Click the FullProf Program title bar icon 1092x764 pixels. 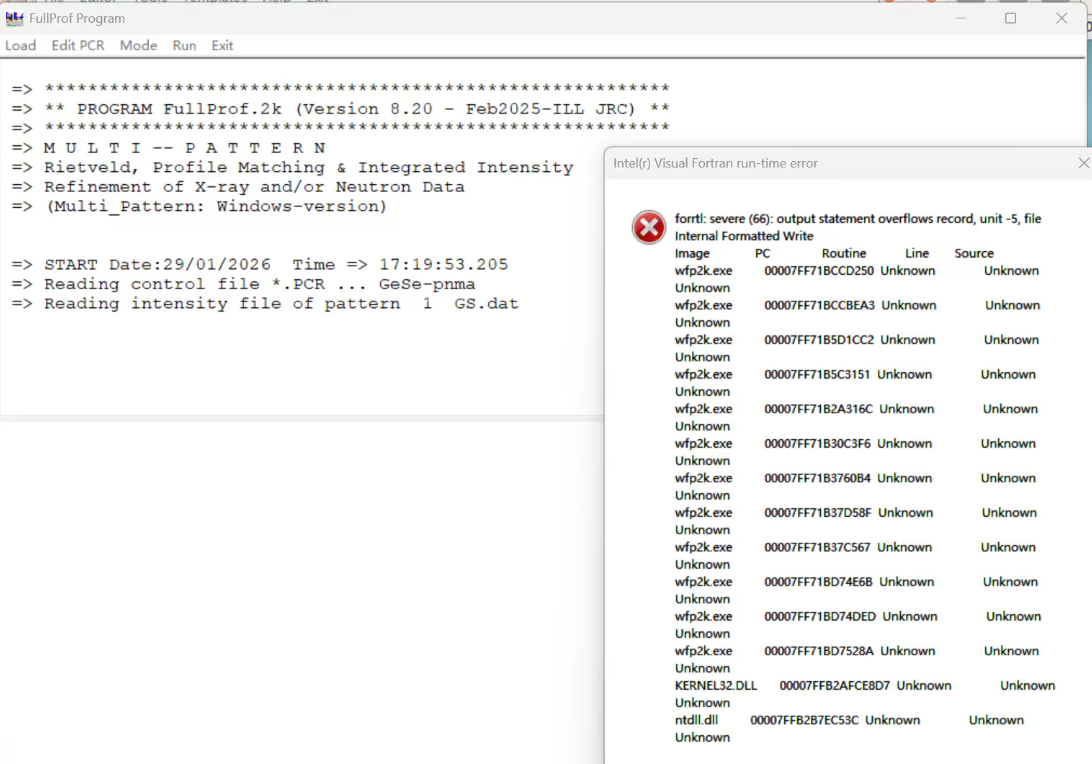point(14,18)
